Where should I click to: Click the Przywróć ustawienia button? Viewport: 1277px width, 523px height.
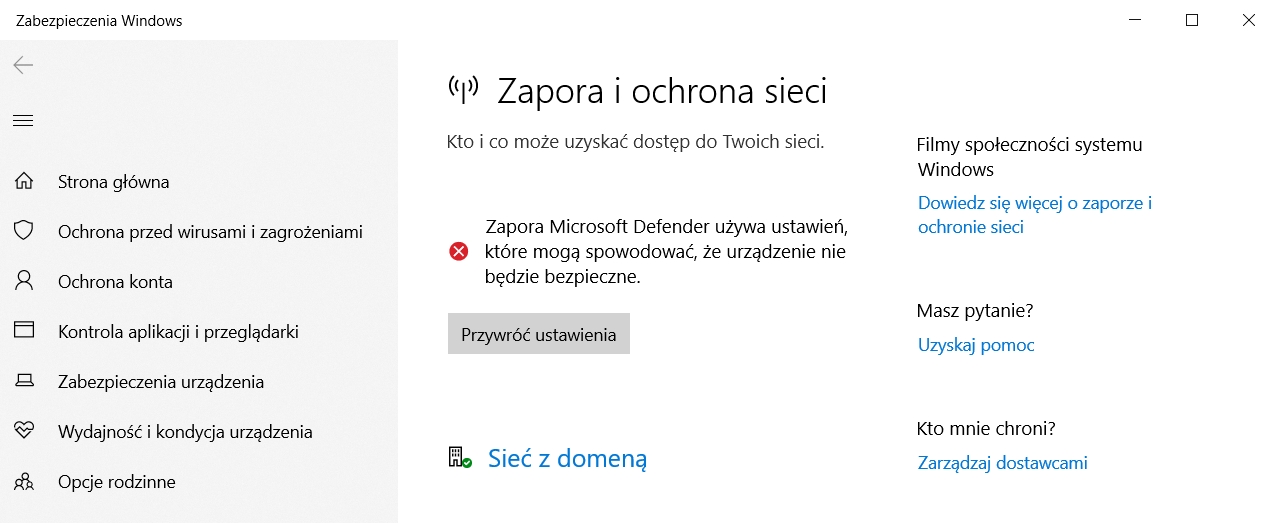(539, 334)
